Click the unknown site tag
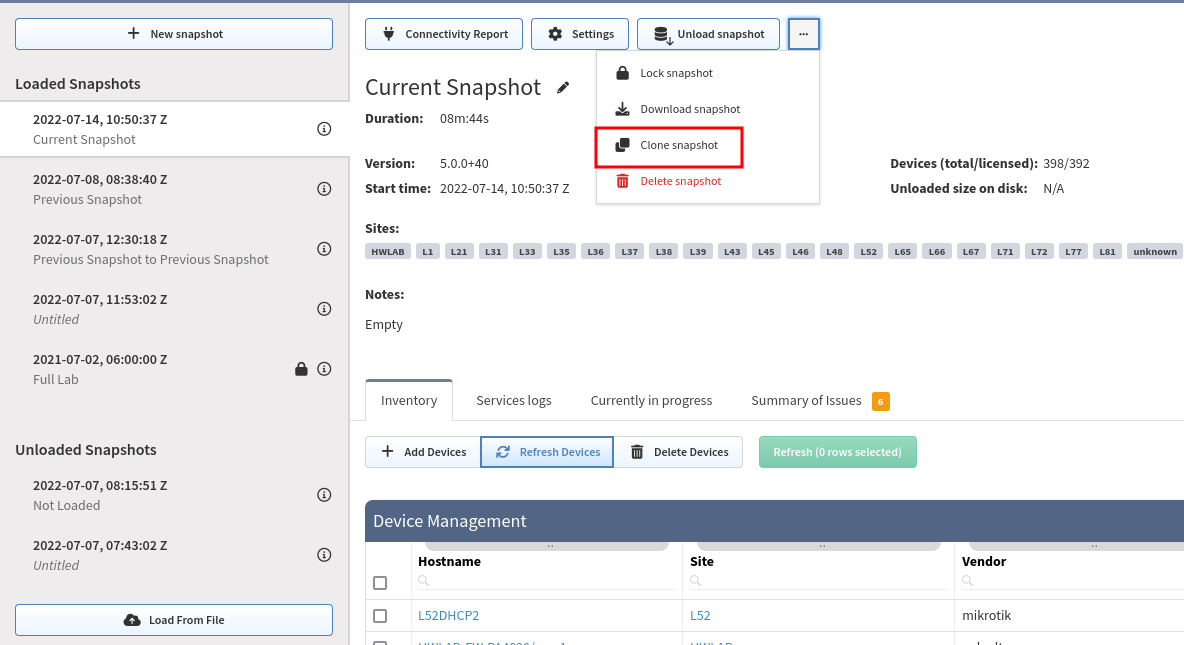This screenshot has width=1184, height=645. click(1155, 252)
